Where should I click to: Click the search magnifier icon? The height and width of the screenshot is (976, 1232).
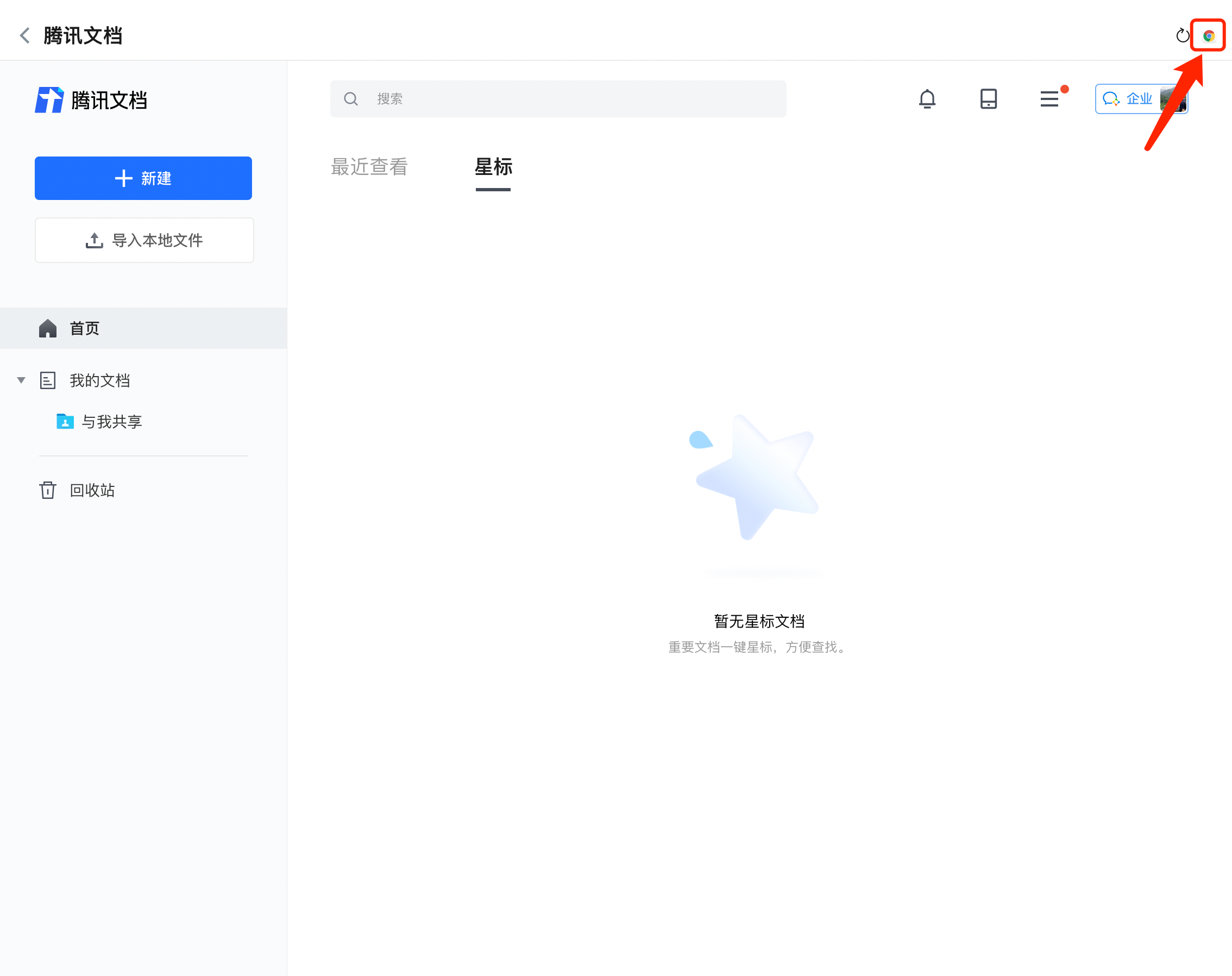351,99
